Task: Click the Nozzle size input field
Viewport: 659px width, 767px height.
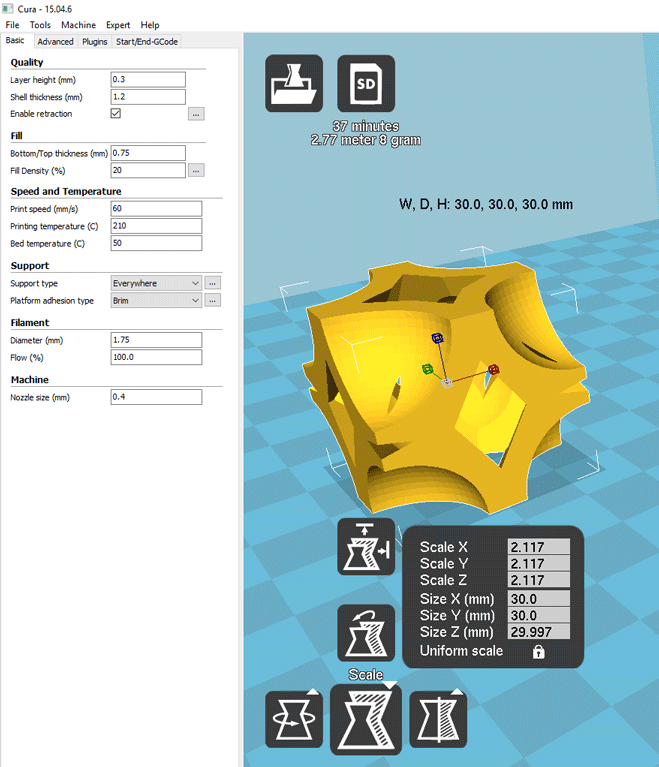Action: pyautogui.click(x=156, y=397)
